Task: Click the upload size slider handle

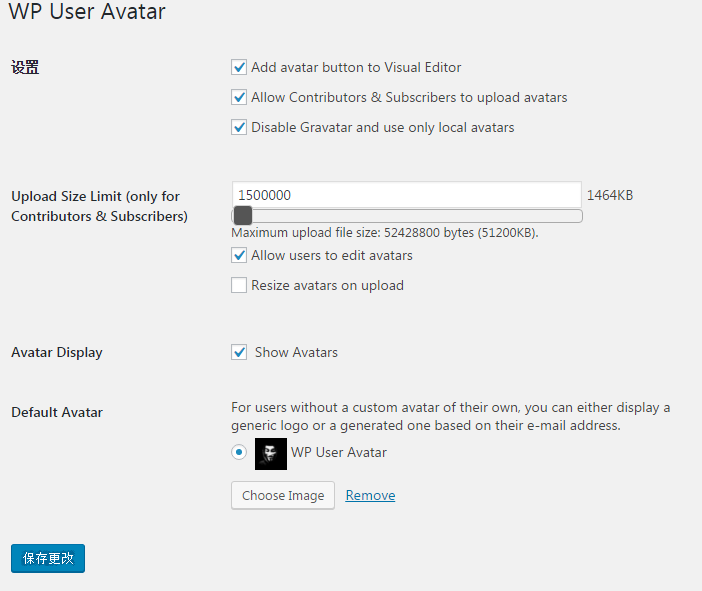Action: tap(243, 216)
